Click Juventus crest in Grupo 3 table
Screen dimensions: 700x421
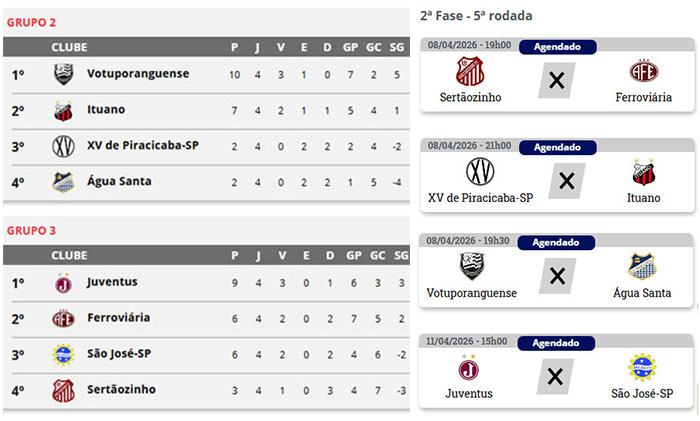coord(64,283)
